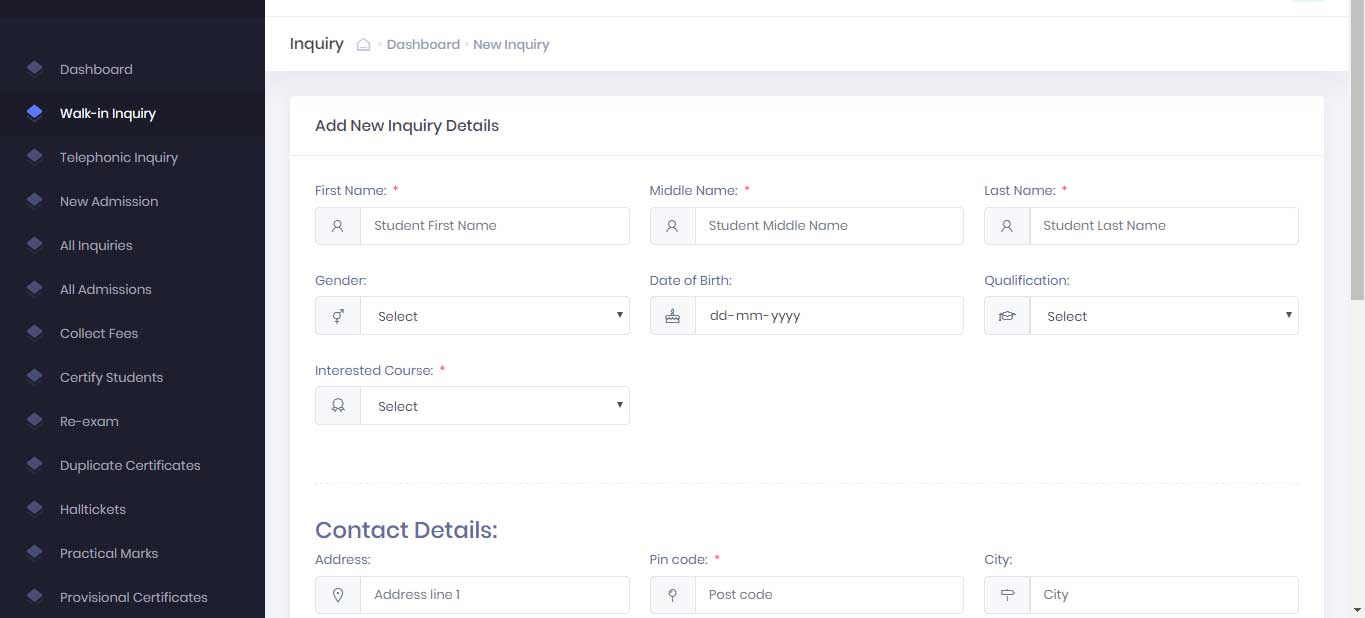Click the diamond icon beside Dashboard

(x=35, y=69)
